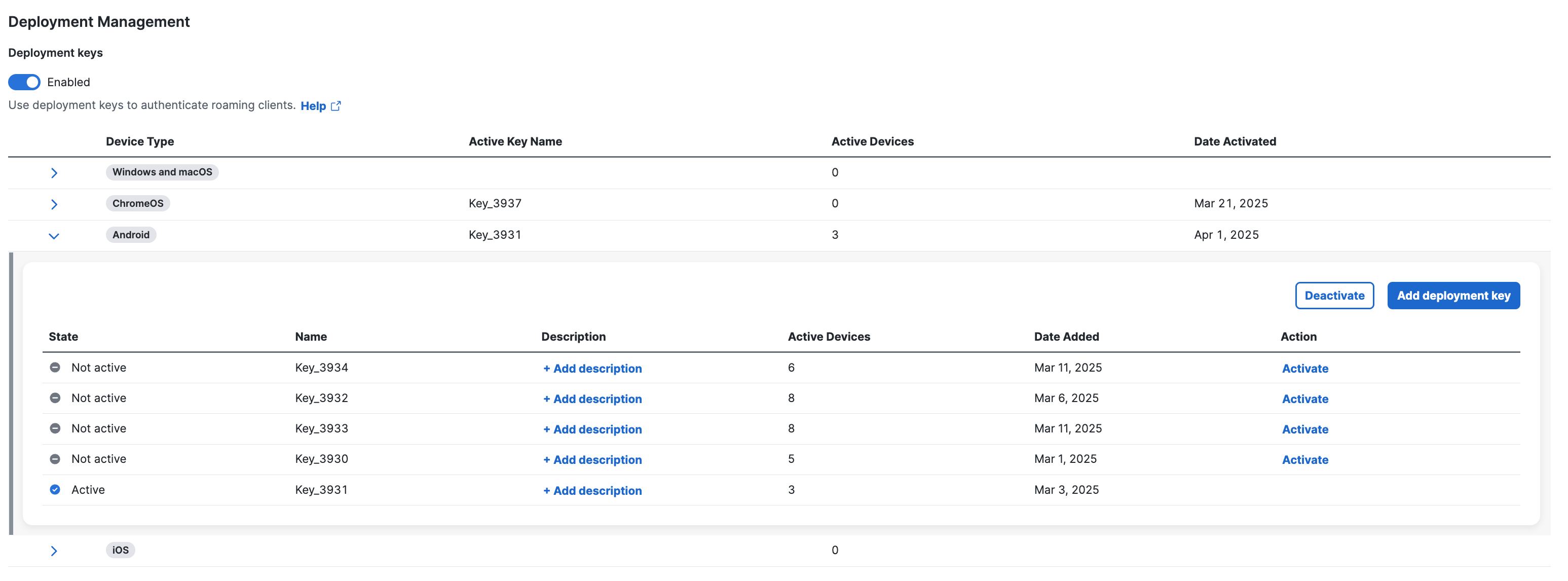The height and width of the screenshot is (581, 1568).
Task: Click the Action column header
Action: point(1298,337)
